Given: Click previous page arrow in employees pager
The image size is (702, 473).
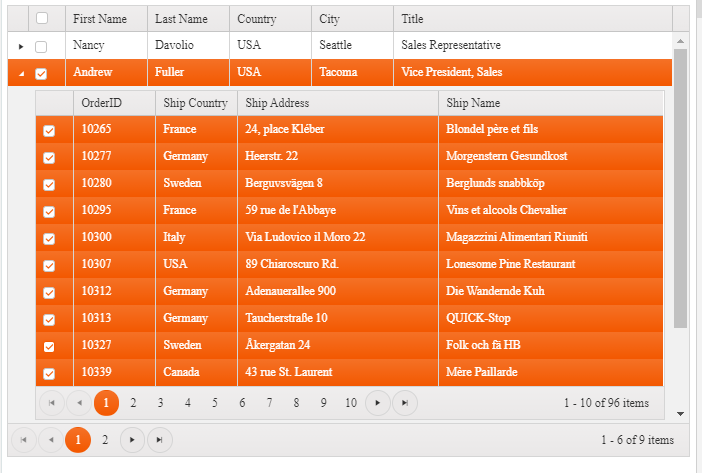Looking at the screenshot, I should pyautogui.click(x=50, y=440).
